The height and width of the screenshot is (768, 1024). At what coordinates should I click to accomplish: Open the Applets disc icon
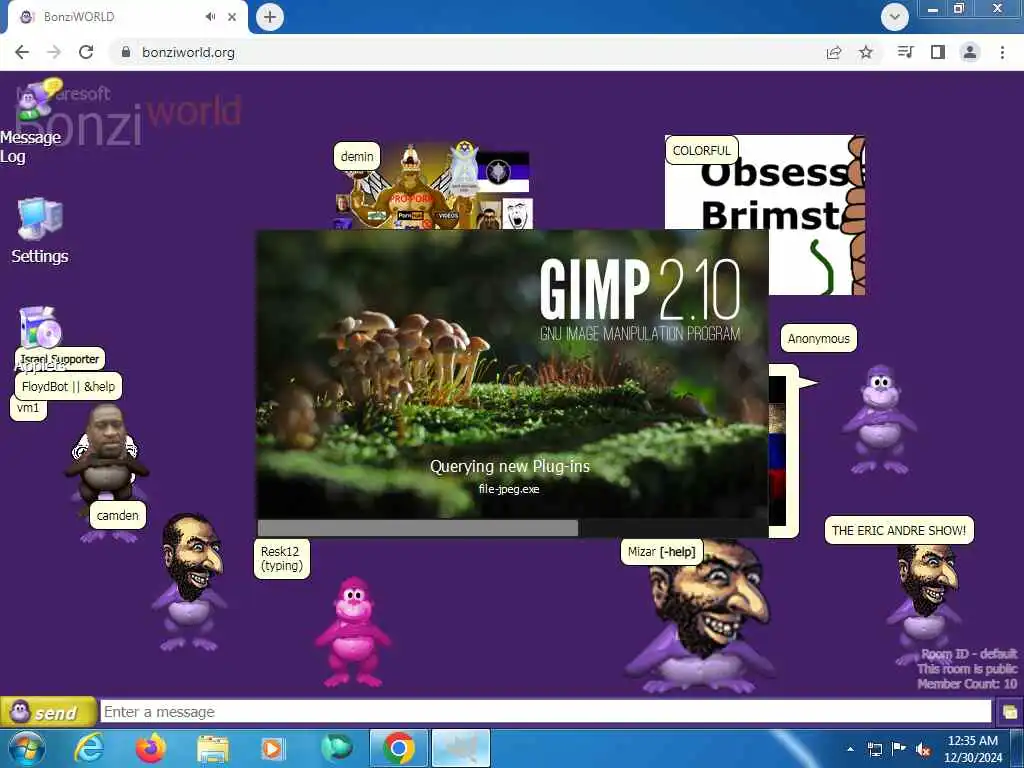click(x=39, y=327)
